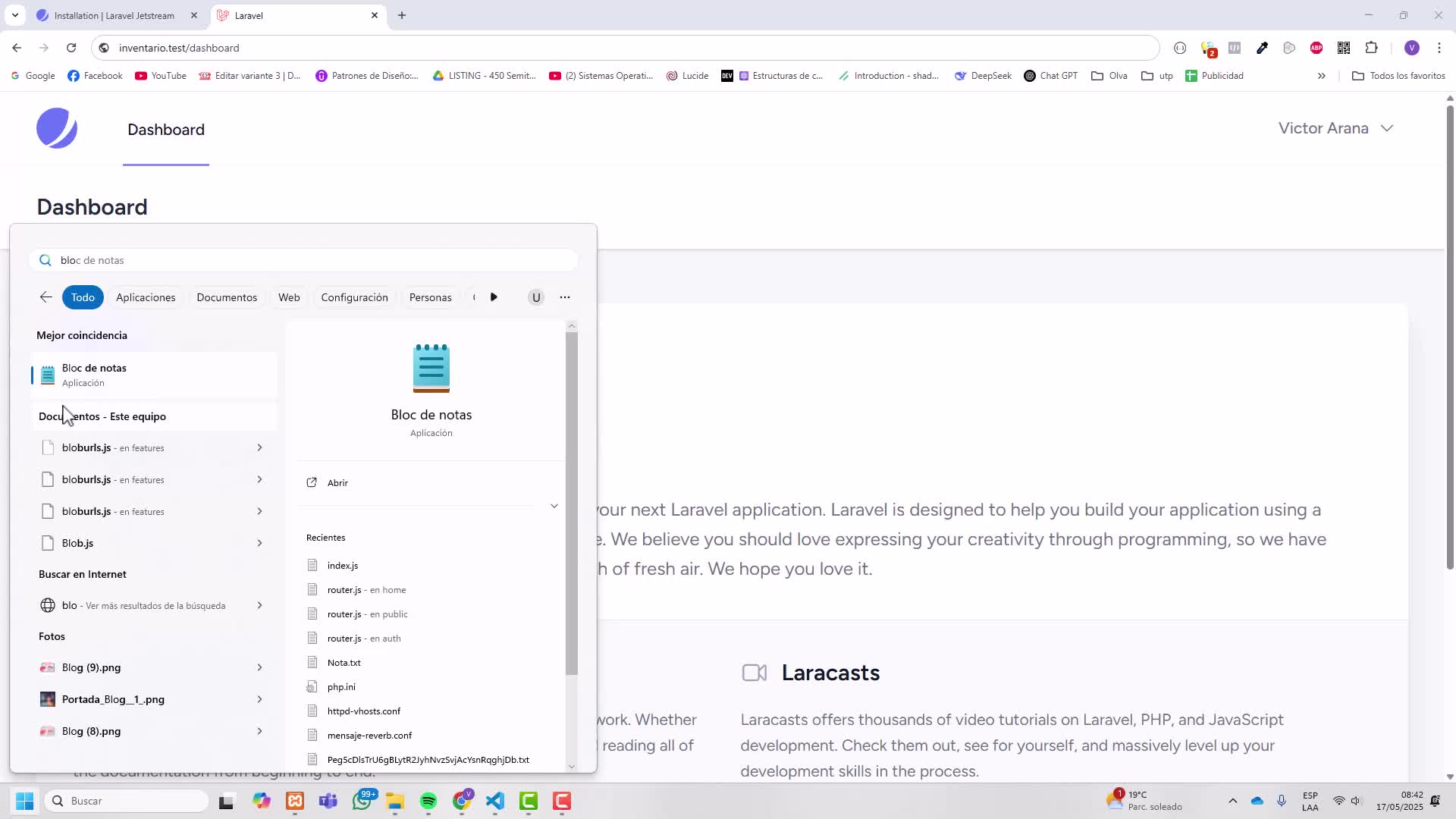Open Windows Start menu
Image resolution: width=1456 pixels, height=819 pixels.
pyautogui.click(x=24, y=801)
